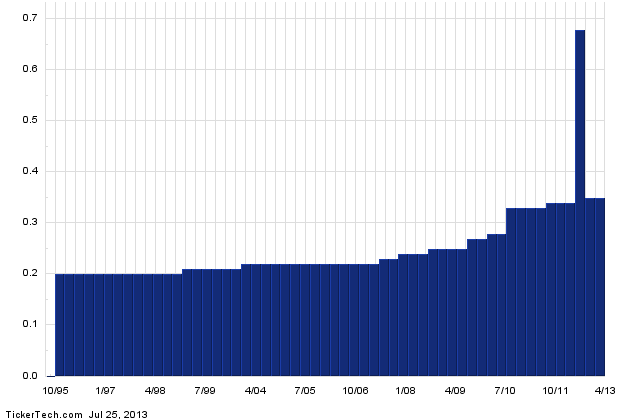Click the 0.4 y-axis label
Screen dimensions: 640x420
pos(30,171)
